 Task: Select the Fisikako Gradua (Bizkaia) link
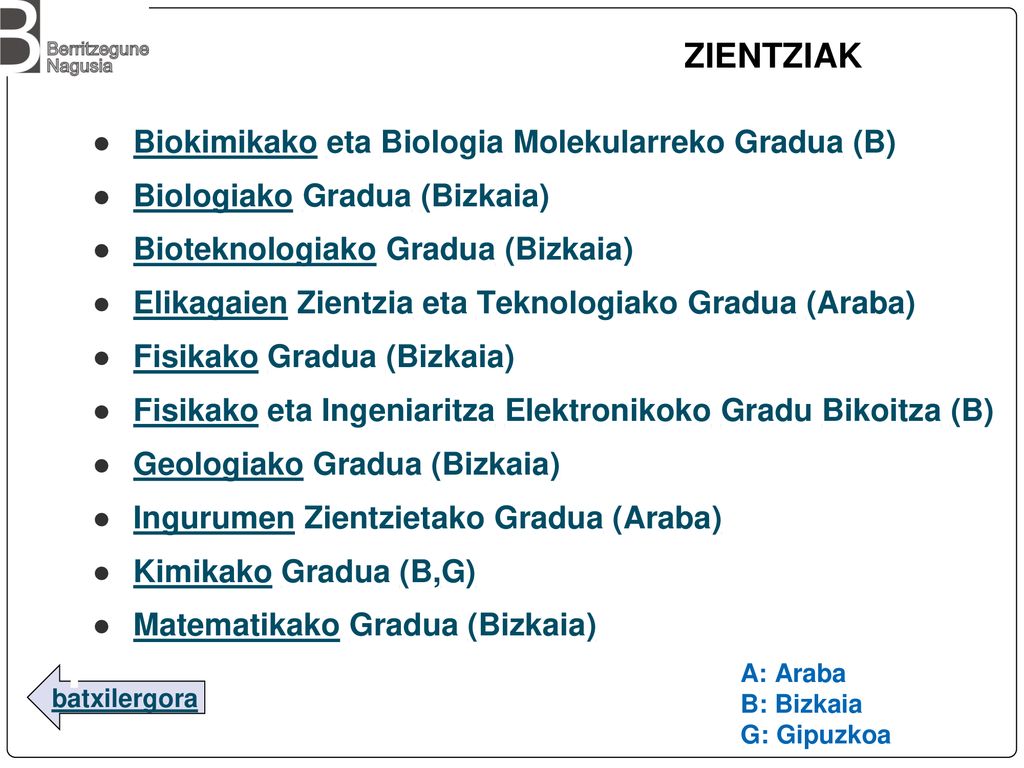point(195,357)
